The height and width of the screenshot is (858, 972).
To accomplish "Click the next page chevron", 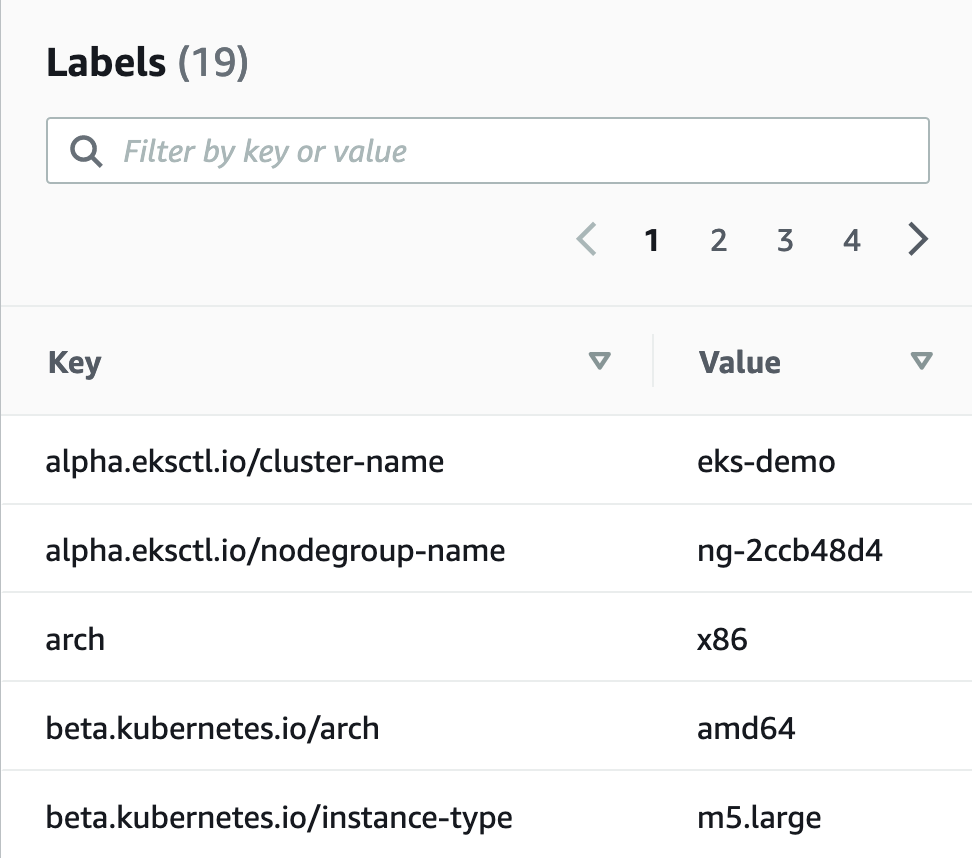I will click(918, 240).
